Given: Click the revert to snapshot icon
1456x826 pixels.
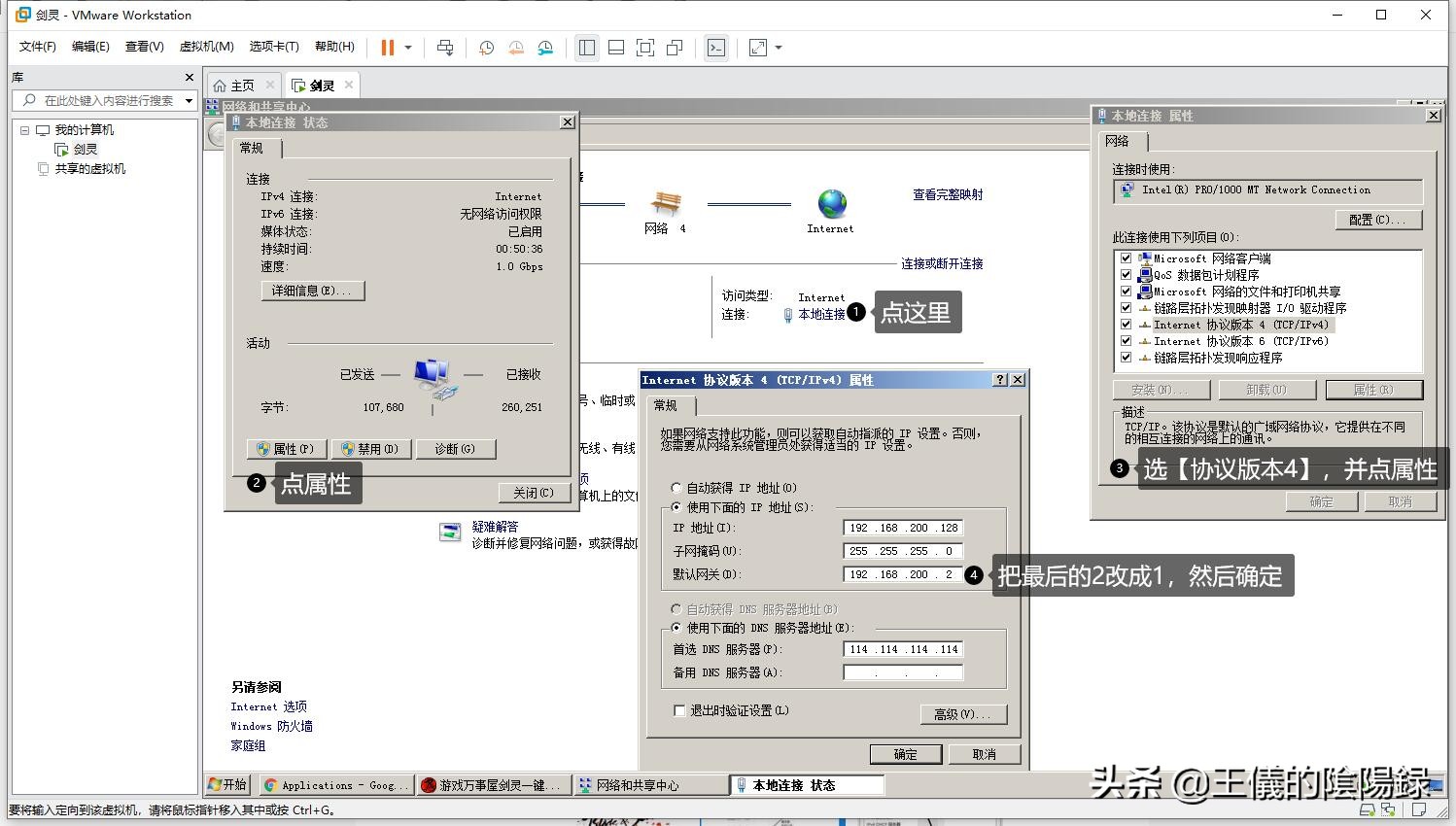Looking at the screenshot, I should point(516,48).
